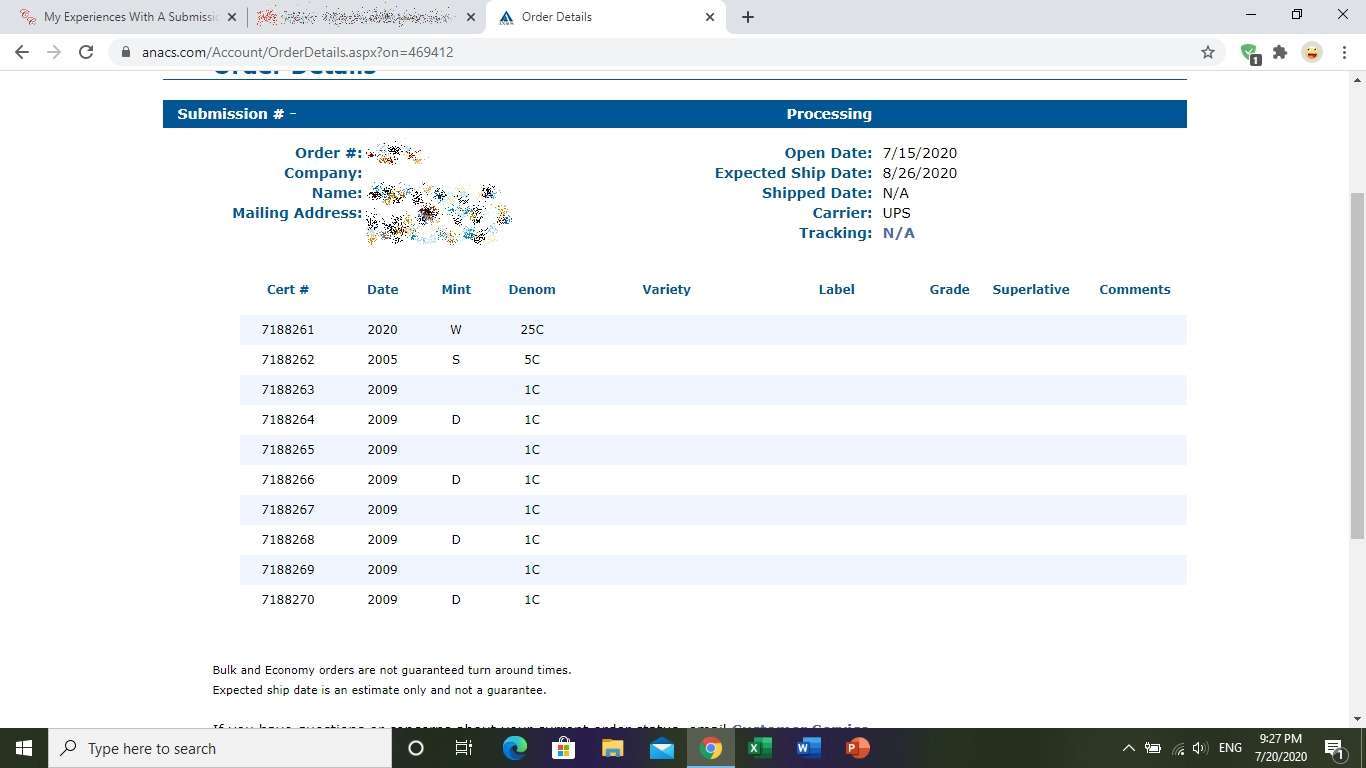The height and width of the screenshot is (768, 1366).
Task: Click the Superlative column header
Action: (x=1031, y=289)
